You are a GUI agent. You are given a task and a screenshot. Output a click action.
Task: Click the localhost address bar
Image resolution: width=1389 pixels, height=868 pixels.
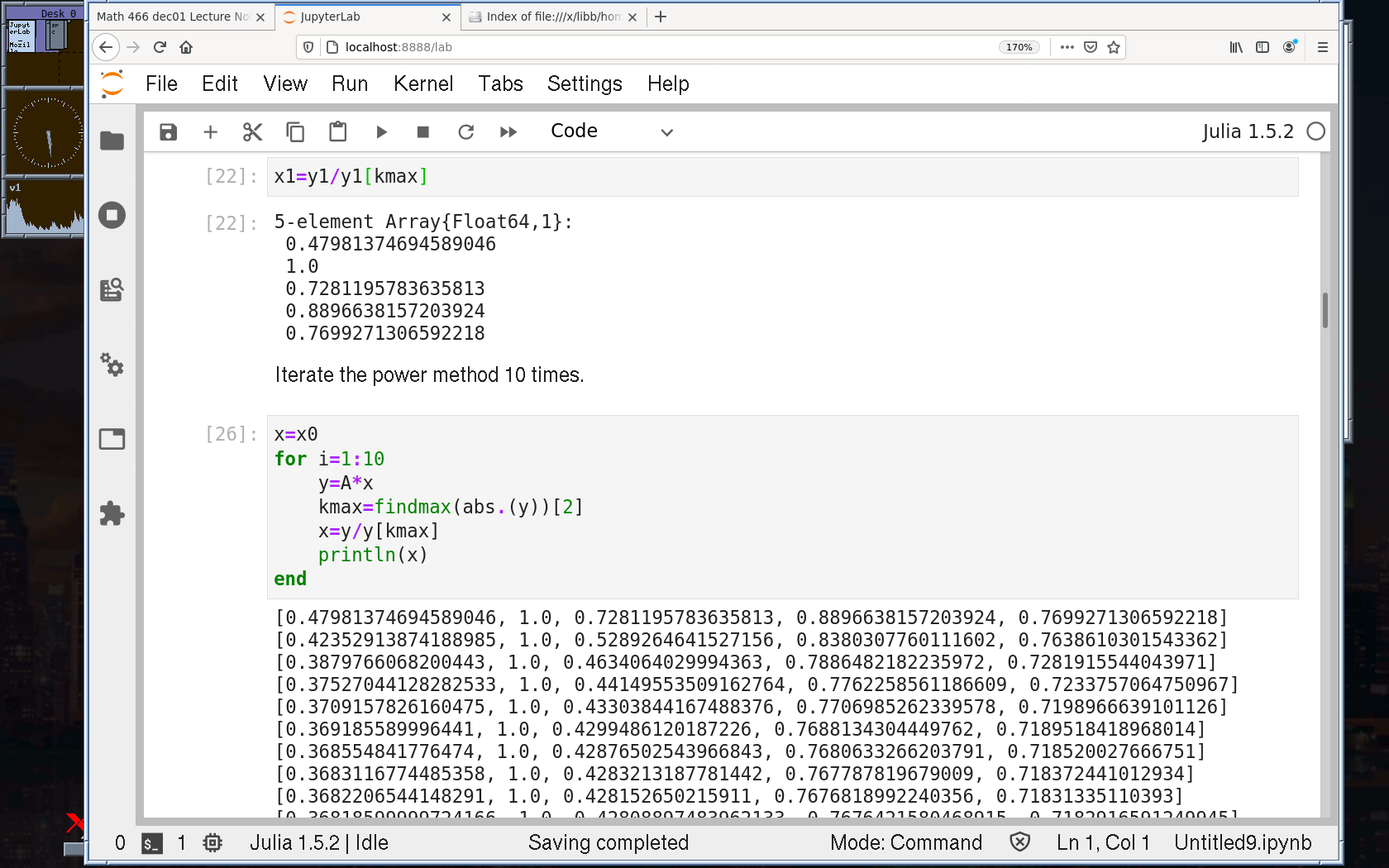click(x=661, y=47)
